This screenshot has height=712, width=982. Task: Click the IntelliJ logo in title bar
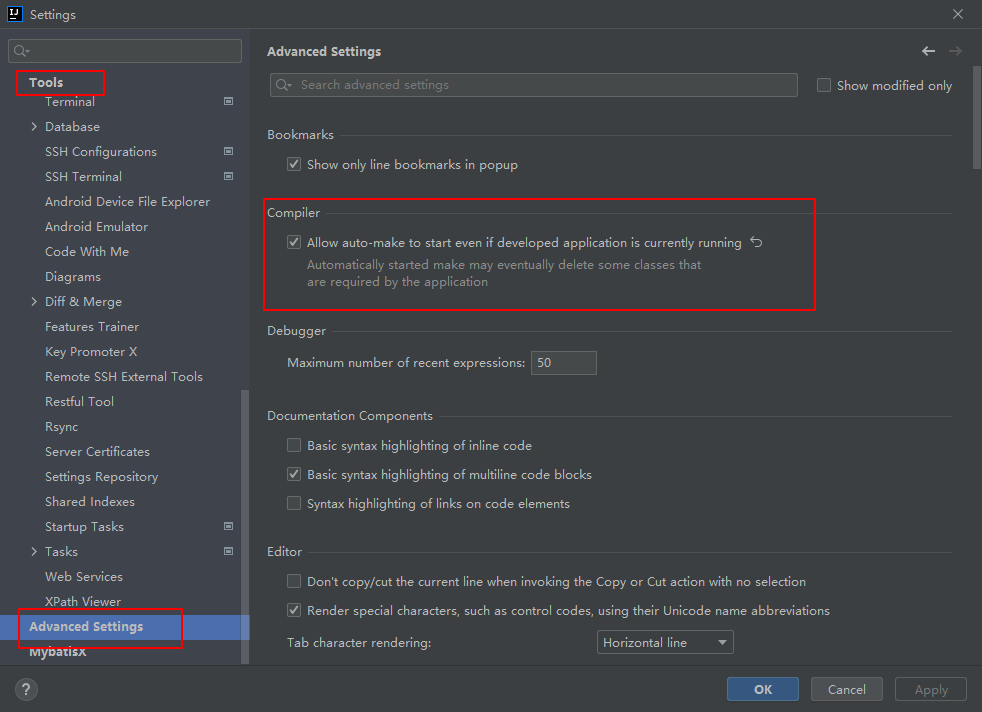(15, 15)
